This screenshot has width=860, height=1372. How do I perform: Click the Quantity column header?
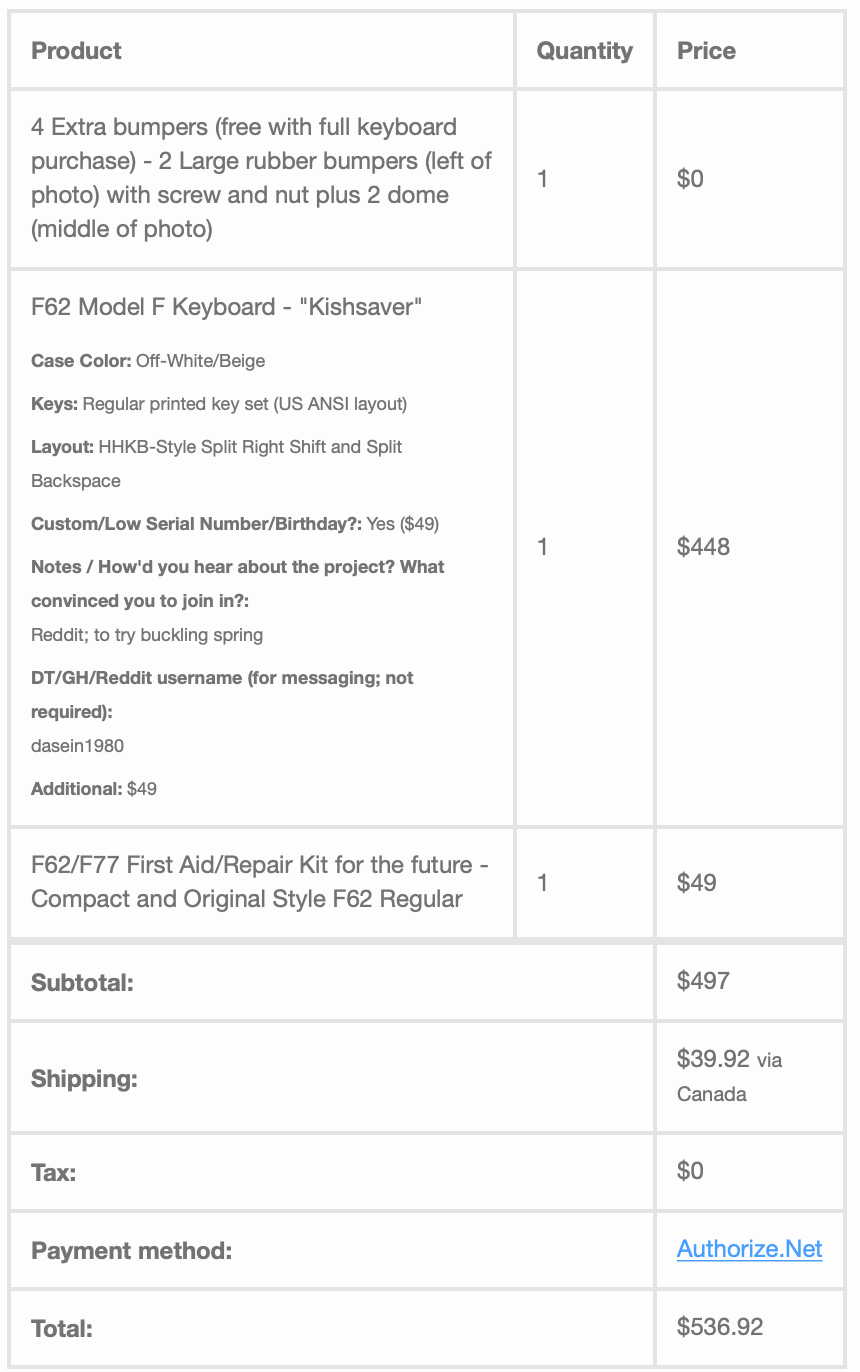pos(584,51)
